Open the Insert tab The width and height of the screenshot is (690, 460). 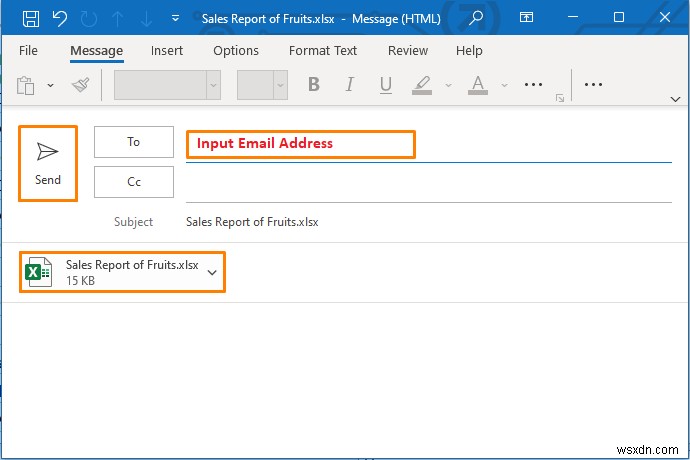click(x=167, y=50)
